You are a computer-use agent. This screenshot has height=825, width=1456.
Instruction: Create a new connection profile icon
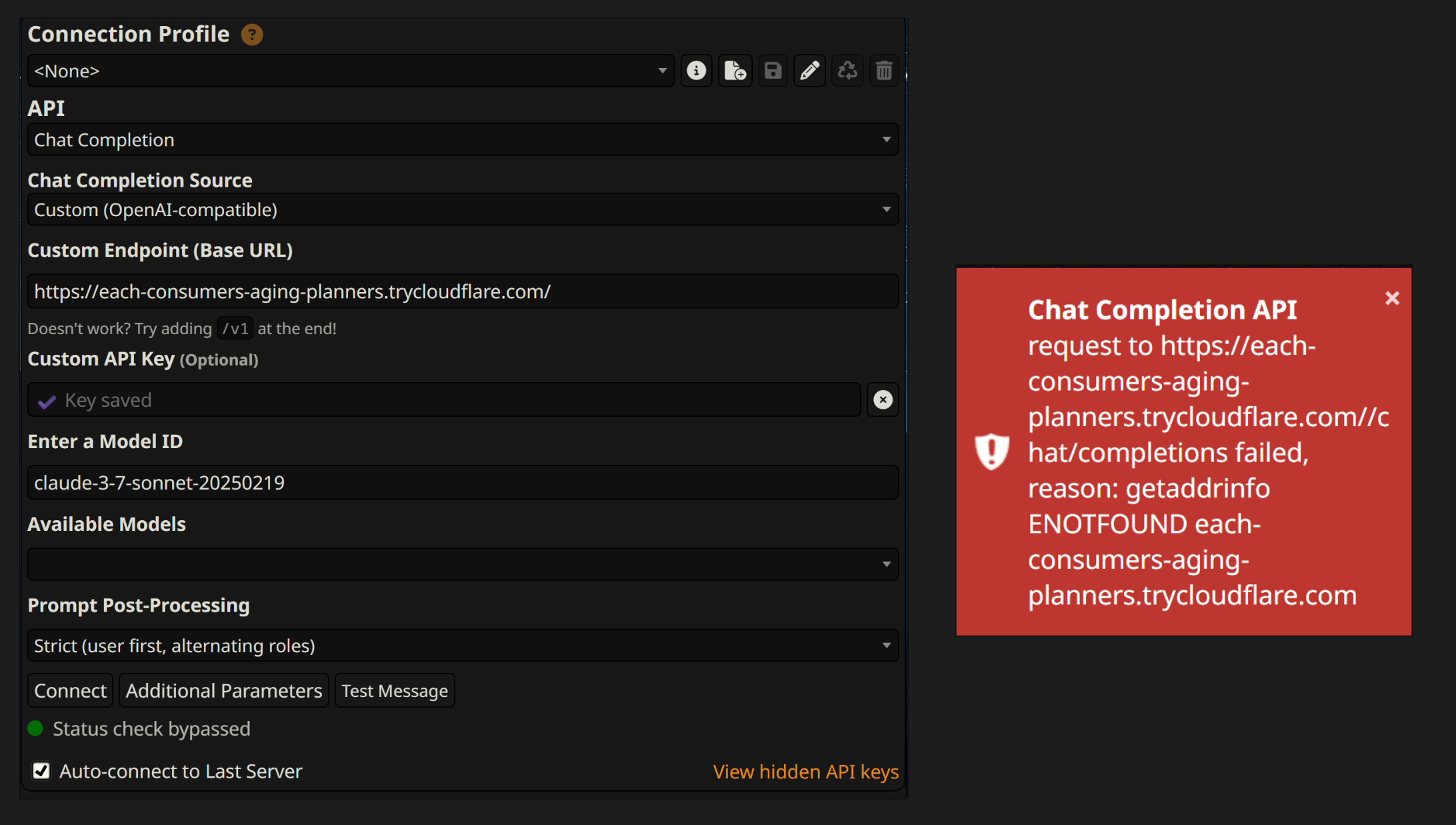(735, 71)
